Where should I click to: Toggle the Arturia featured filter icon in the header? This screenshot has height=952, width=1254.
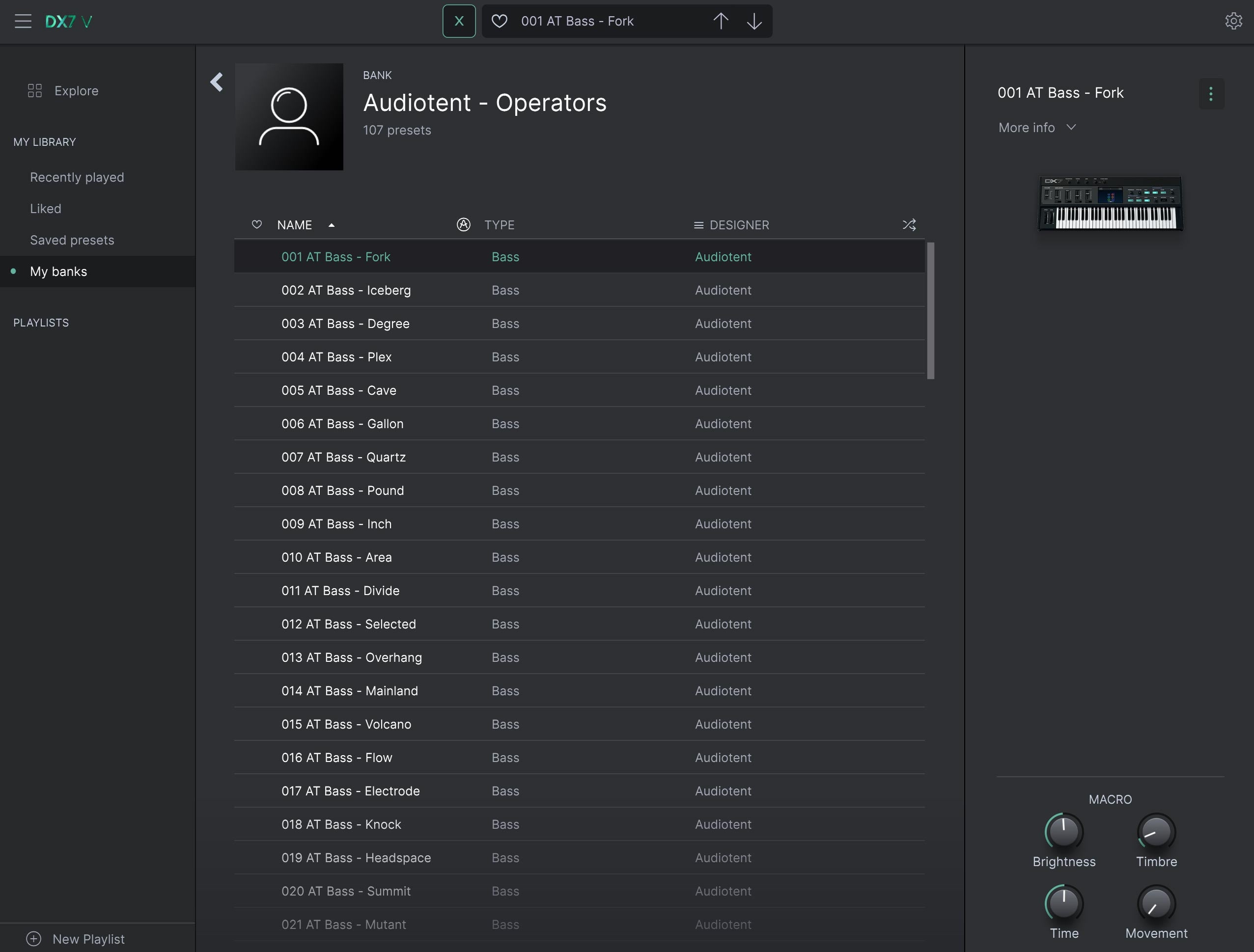pos(463,225)
